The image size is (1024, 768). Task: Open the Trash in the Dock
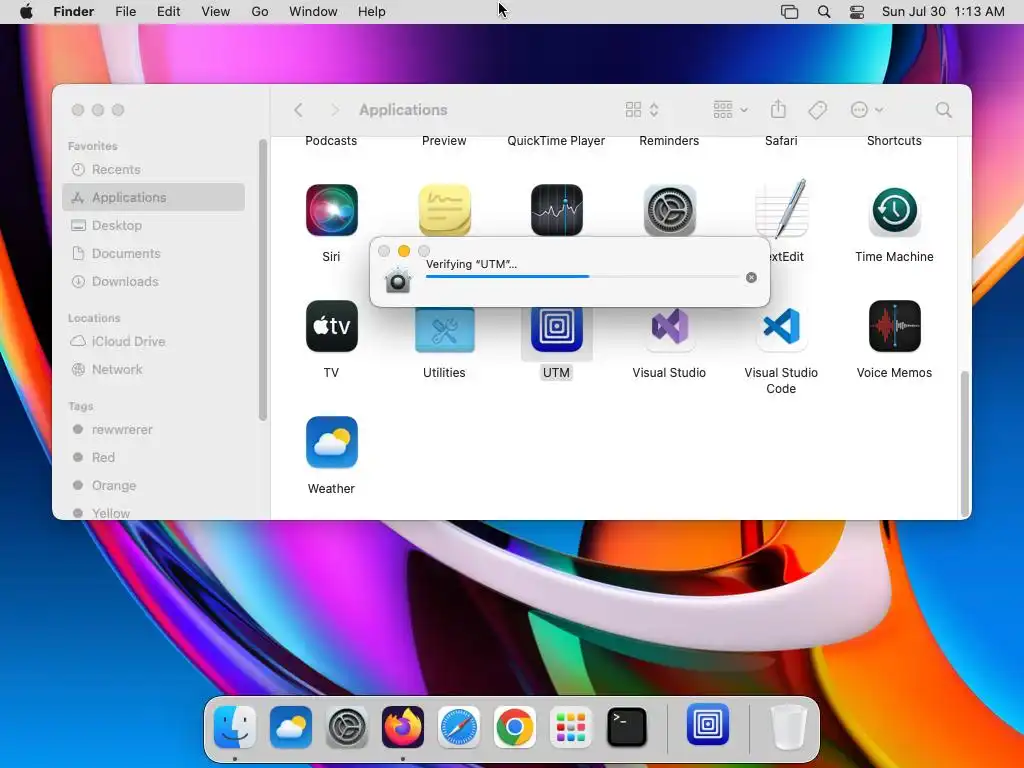pyautogui.click(x=789, y=726)
